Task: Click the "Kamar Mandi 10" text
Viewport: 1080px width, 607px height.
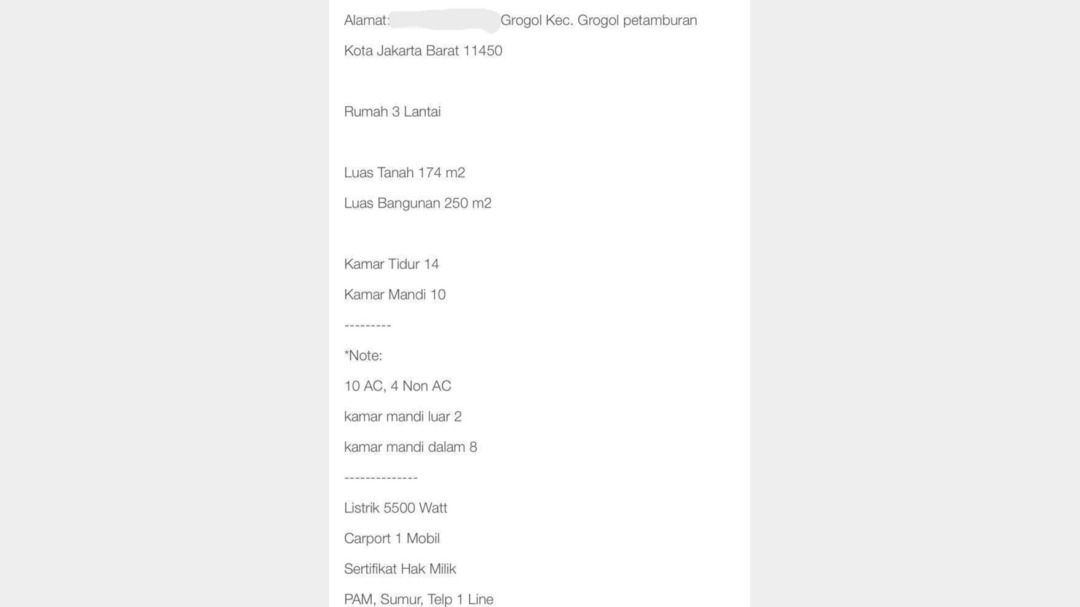Action: click(x=394, y=295)
